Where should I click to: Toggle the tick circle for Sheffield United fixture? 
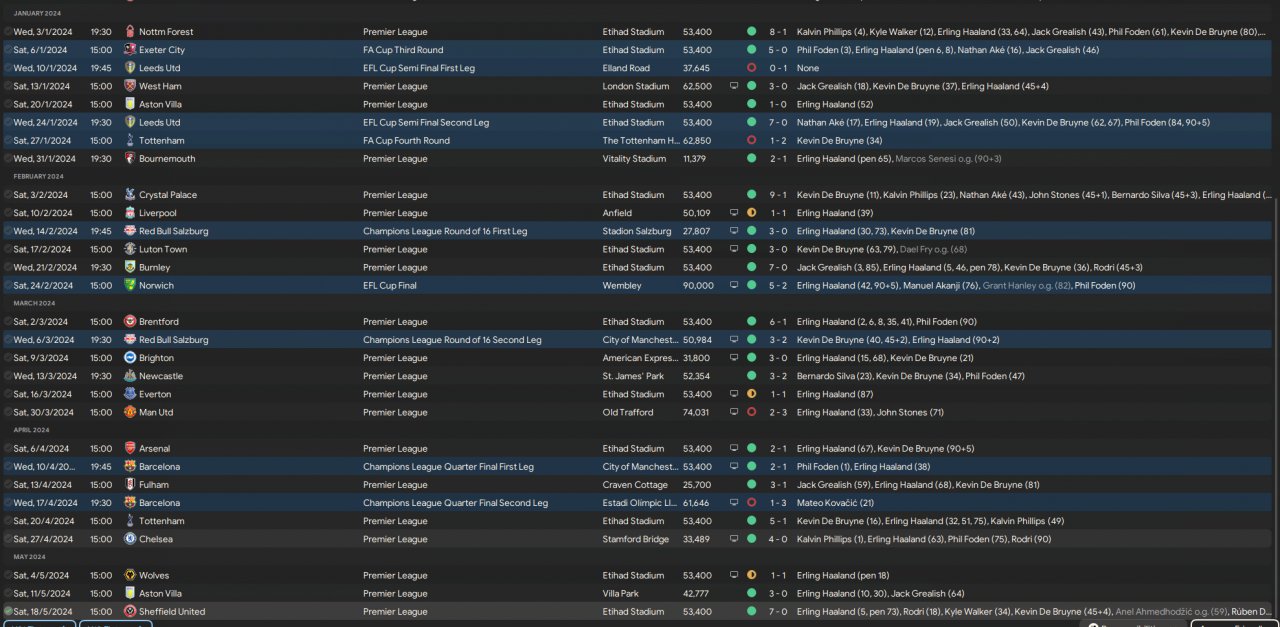coord(8,611)
